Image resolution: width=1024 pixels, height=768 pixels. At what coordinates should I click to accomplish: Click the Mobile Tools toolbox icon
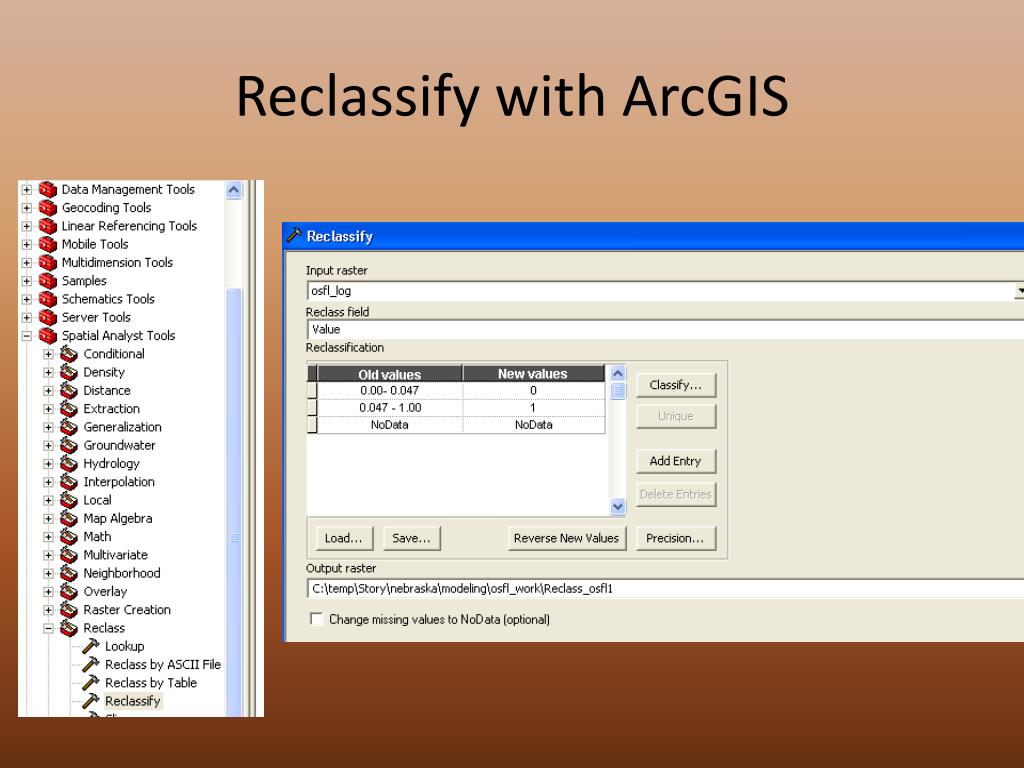[48, 244]
